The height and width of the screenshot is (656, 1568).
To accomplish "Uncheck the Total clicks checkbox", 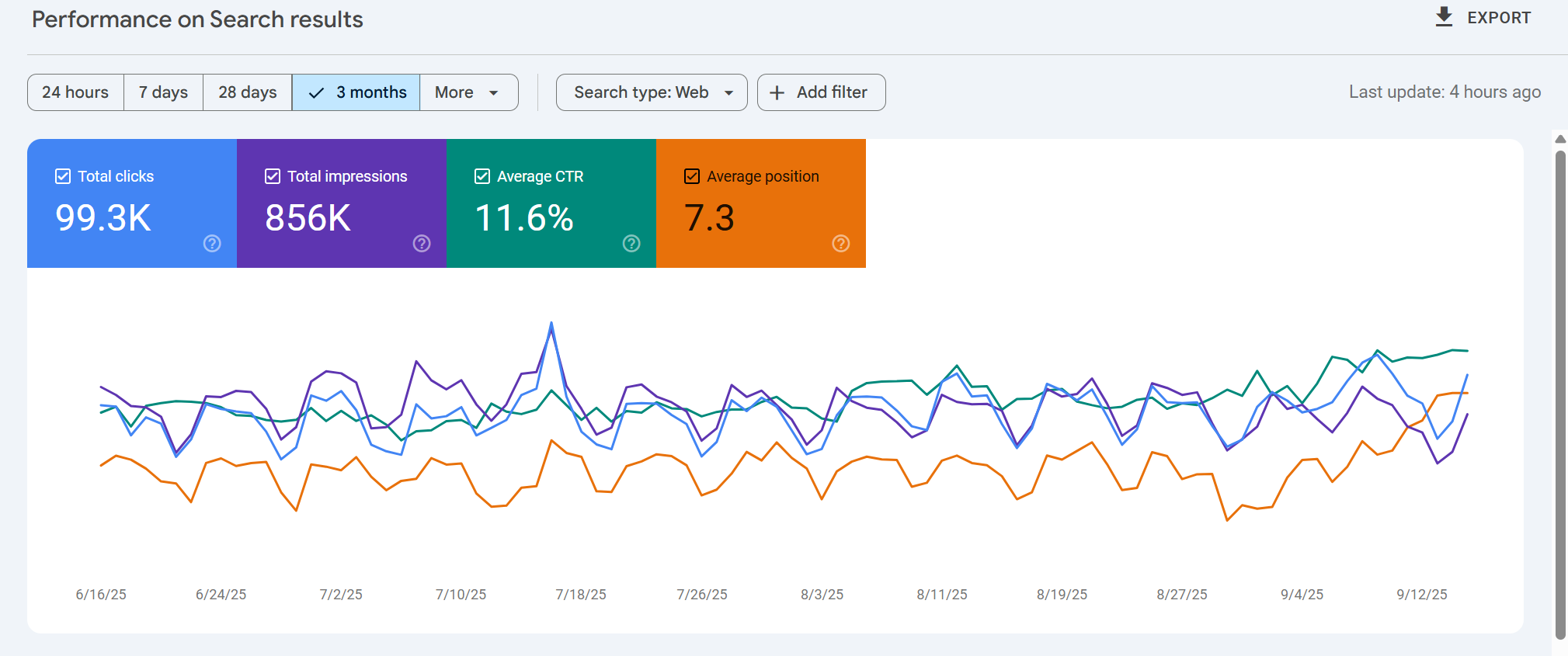I will (63, 176).
